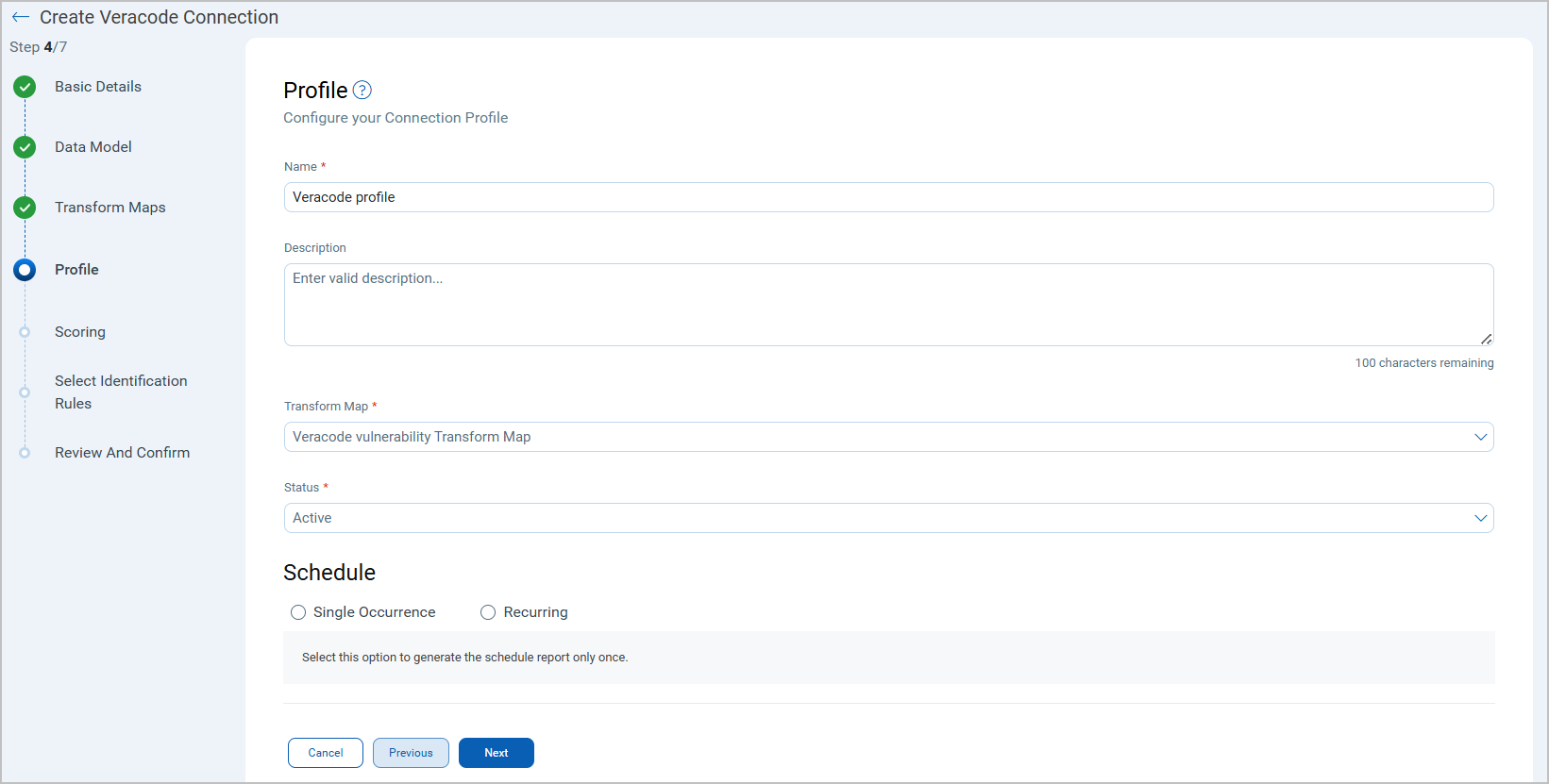Click the Select Identification Rules step dot

pyautogui.click(x=25, y=392)
